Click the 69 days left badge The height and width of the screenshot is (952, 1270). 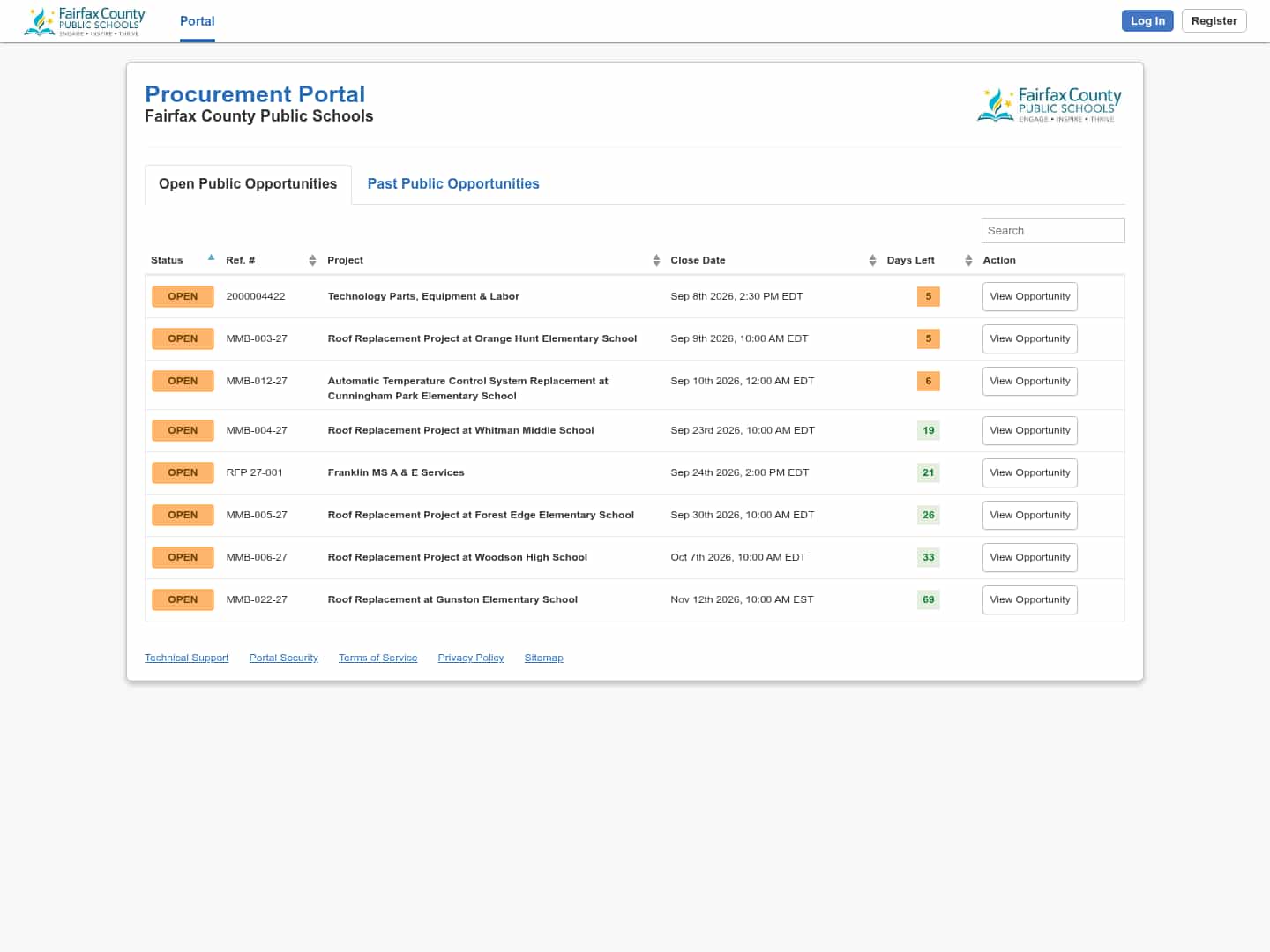929,600
